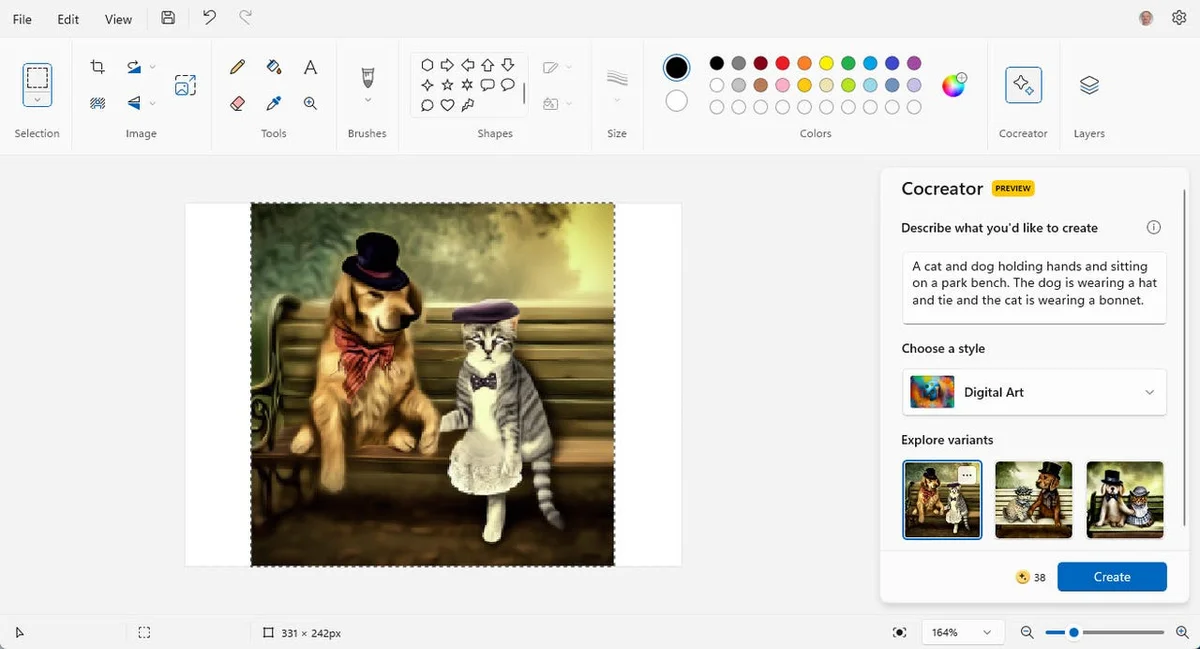The image size is (1200, 649).
Task: Open the File menu
Action: click(x=22, y=19)
